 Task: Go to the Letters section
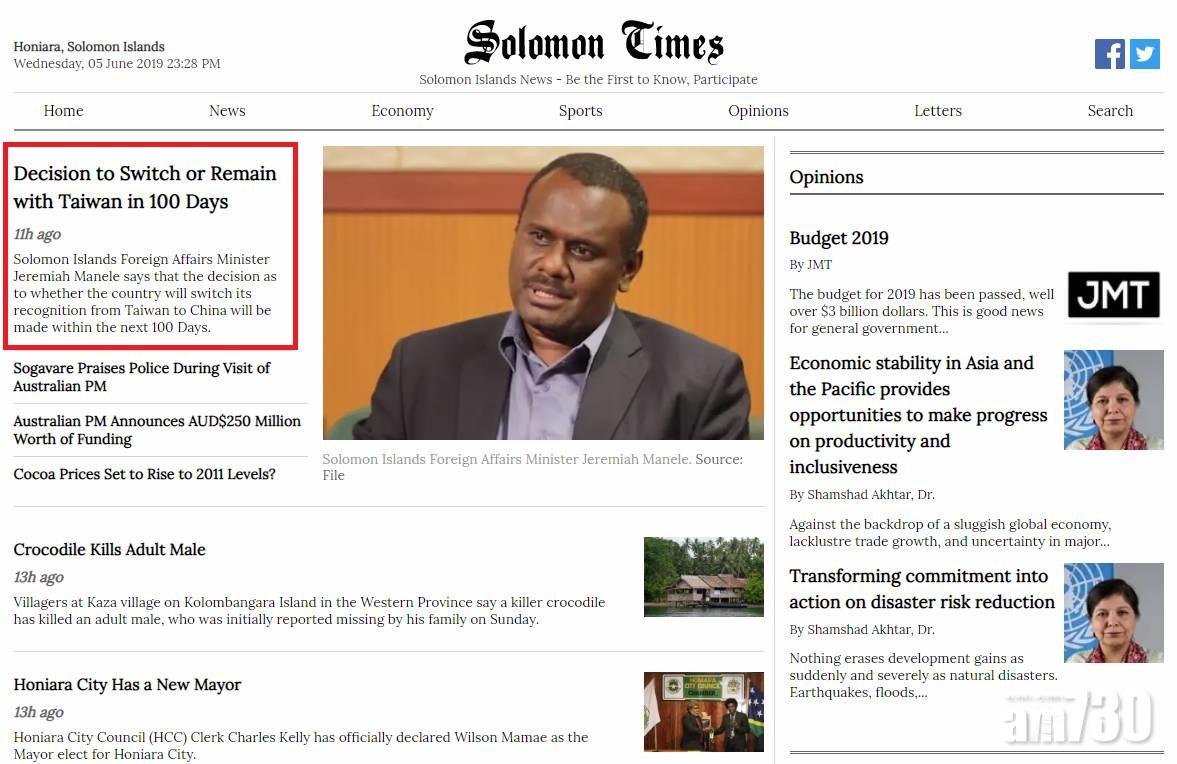click(938, 111)
